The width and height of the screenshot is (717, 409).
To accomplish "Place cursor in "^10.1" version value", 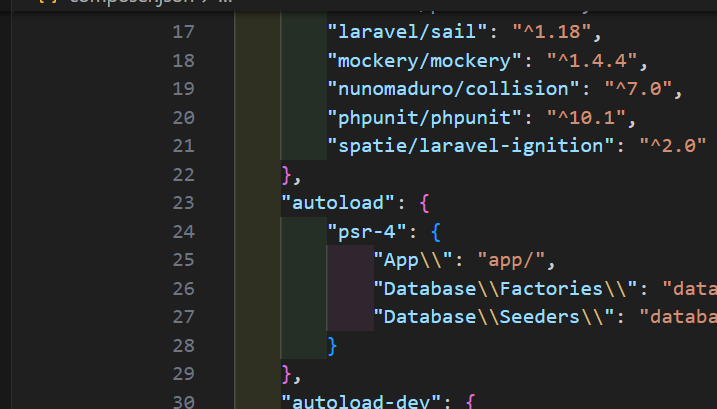I will (x=586, y=118).
